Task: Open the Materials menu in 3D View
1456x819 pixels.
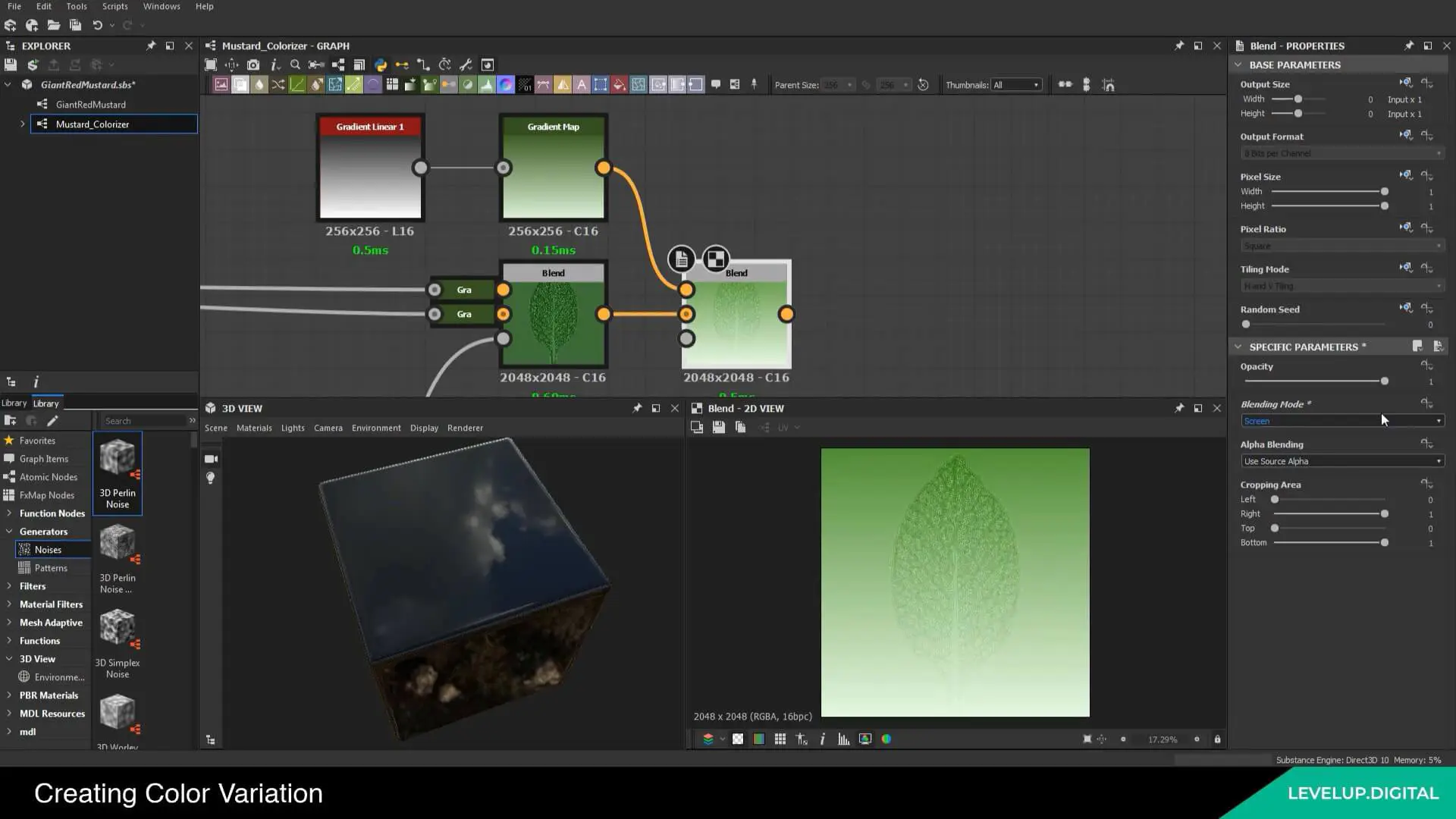Action: [x=254, y=428]
